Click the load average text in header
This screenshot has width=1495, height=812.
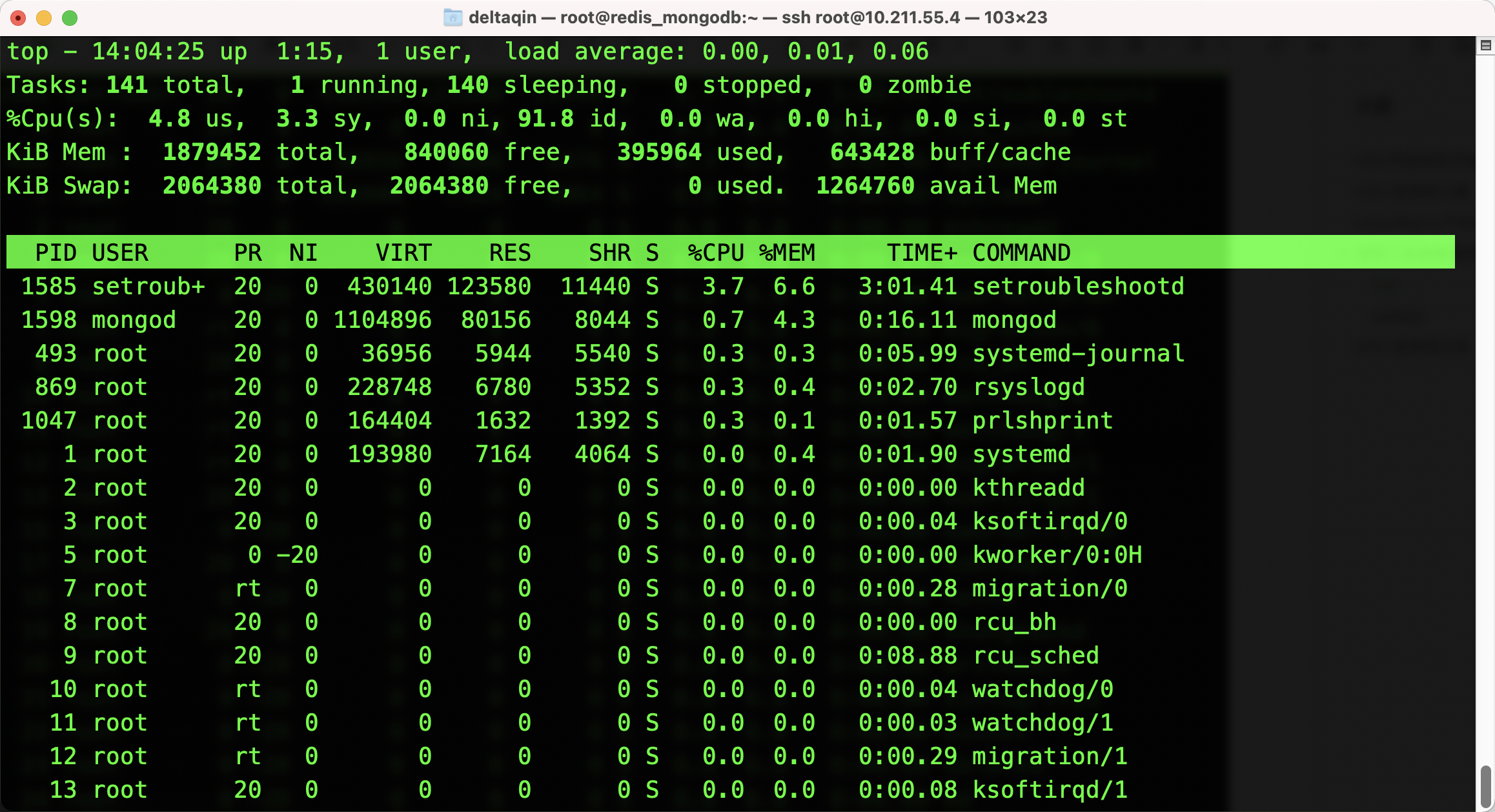point(595,51)
